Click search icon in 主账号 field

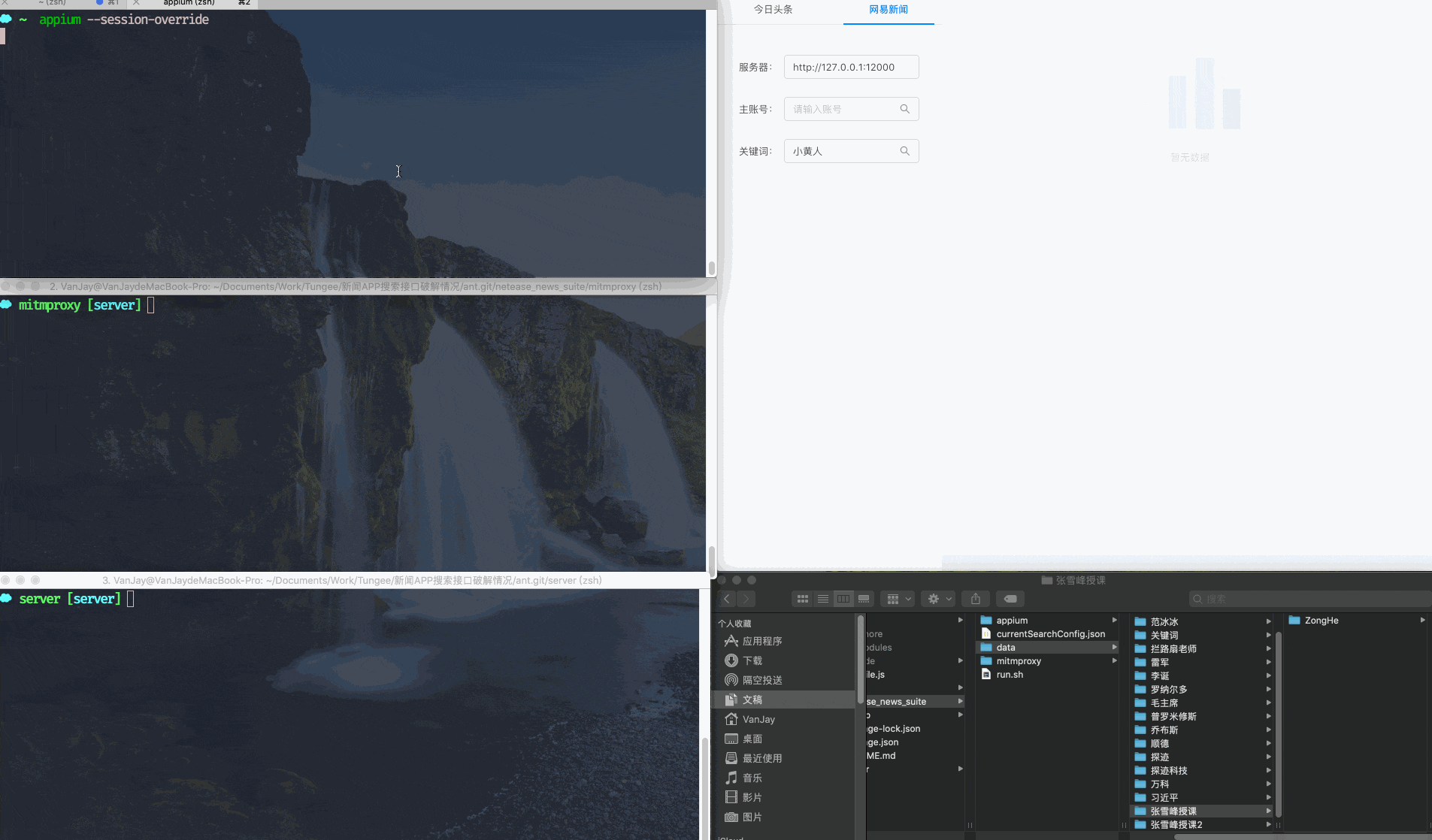click(904, 109)
